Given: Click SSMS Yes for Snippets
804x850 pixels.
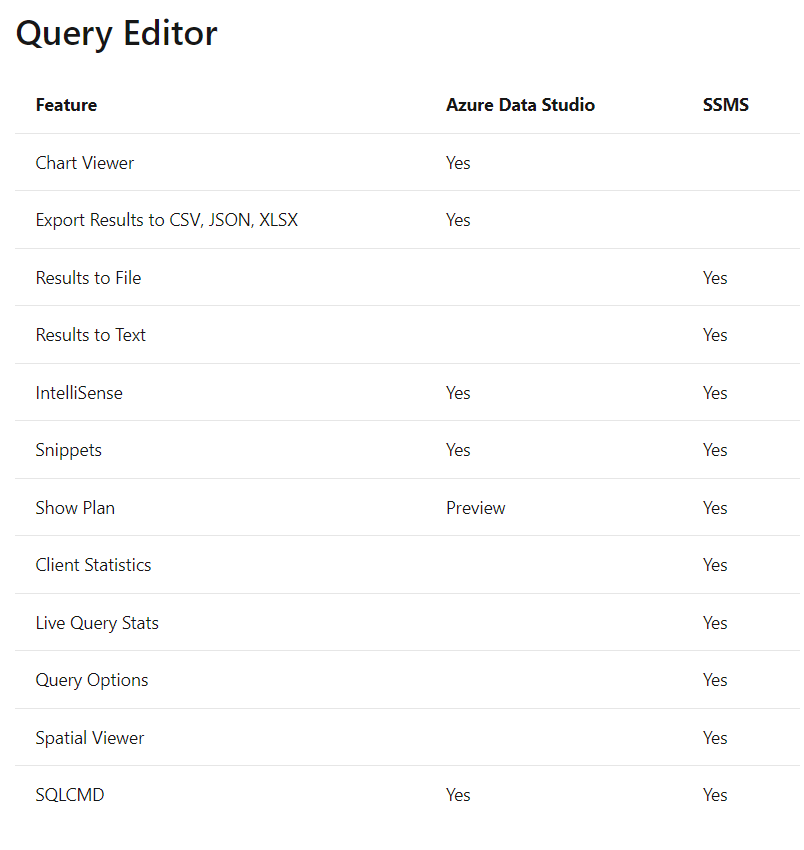Looking at the screenshot, I should point(715,450).
